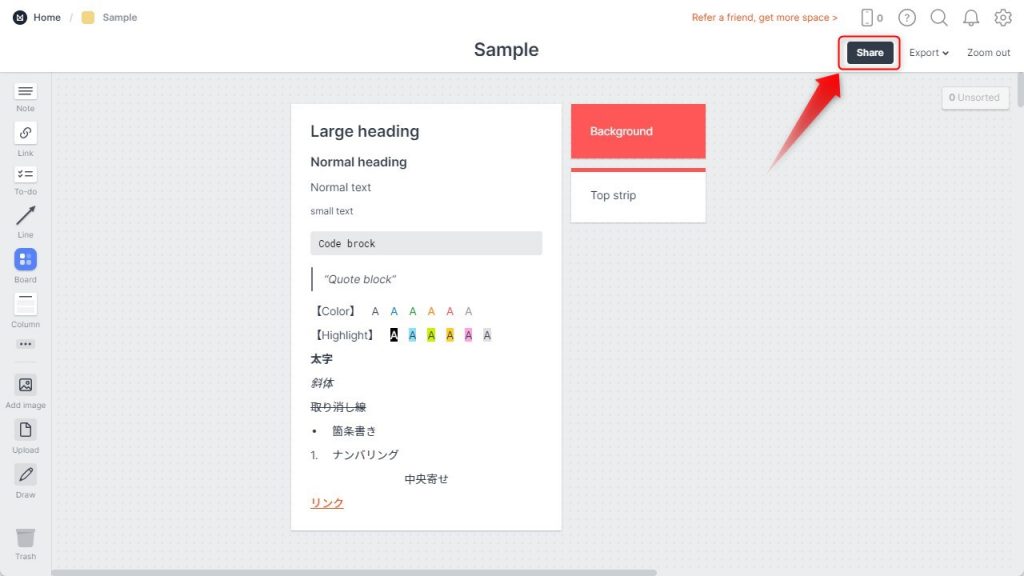View notifications bell icon
This screenshot has width=1024, height=576.
pyautogui.click(x=971, y=18)
